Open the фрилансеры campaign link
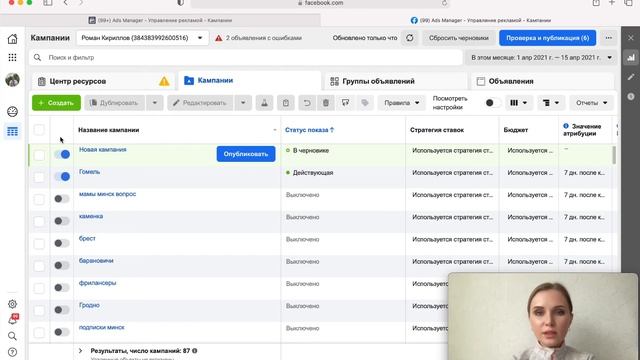This screenshot has width=640, height=360. 98,283
